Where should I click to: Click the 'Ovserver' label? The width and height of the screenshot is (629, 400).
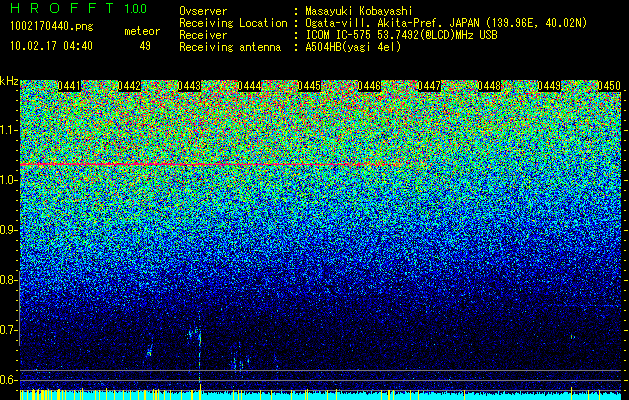[x=203, y=11]
